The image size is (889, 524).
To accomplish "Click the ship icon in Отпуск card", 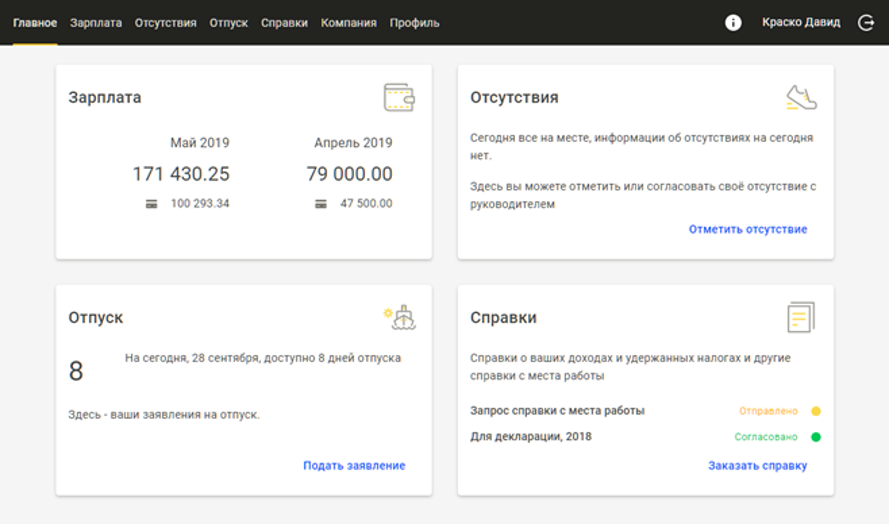I will 400,317.
